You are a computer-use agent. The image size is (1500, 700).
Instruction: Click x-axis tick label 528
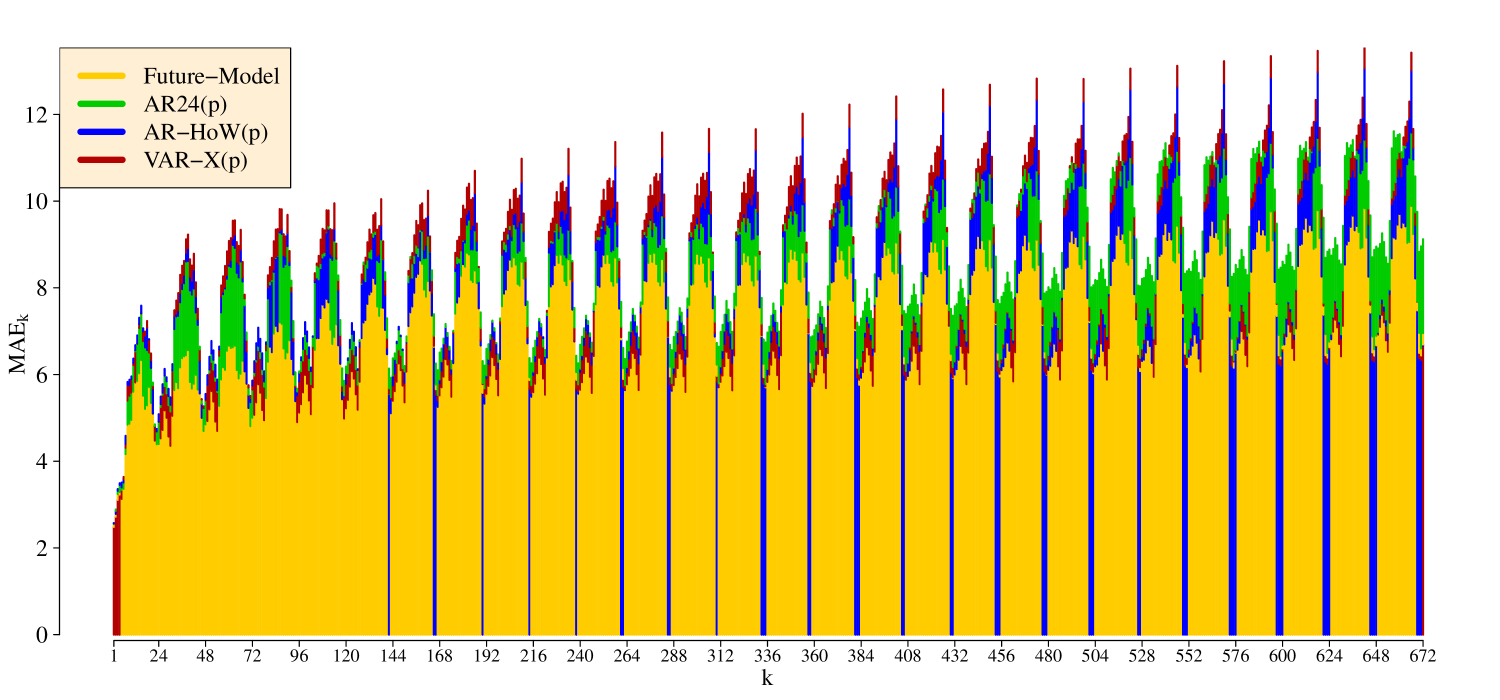[1142, 656]
